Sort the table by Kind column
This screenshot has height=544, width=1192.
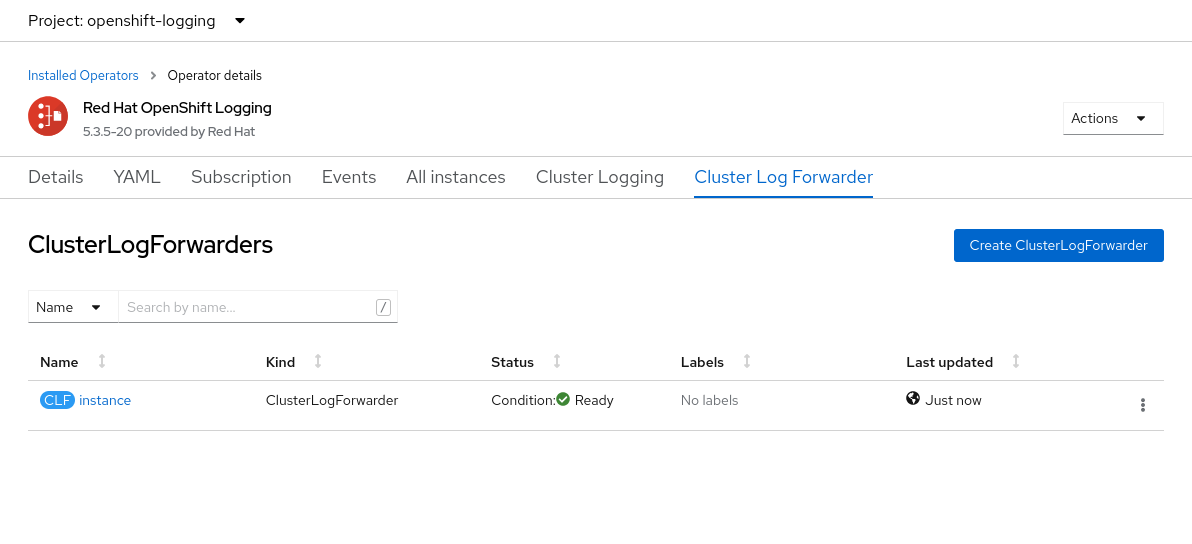(317, 362)
